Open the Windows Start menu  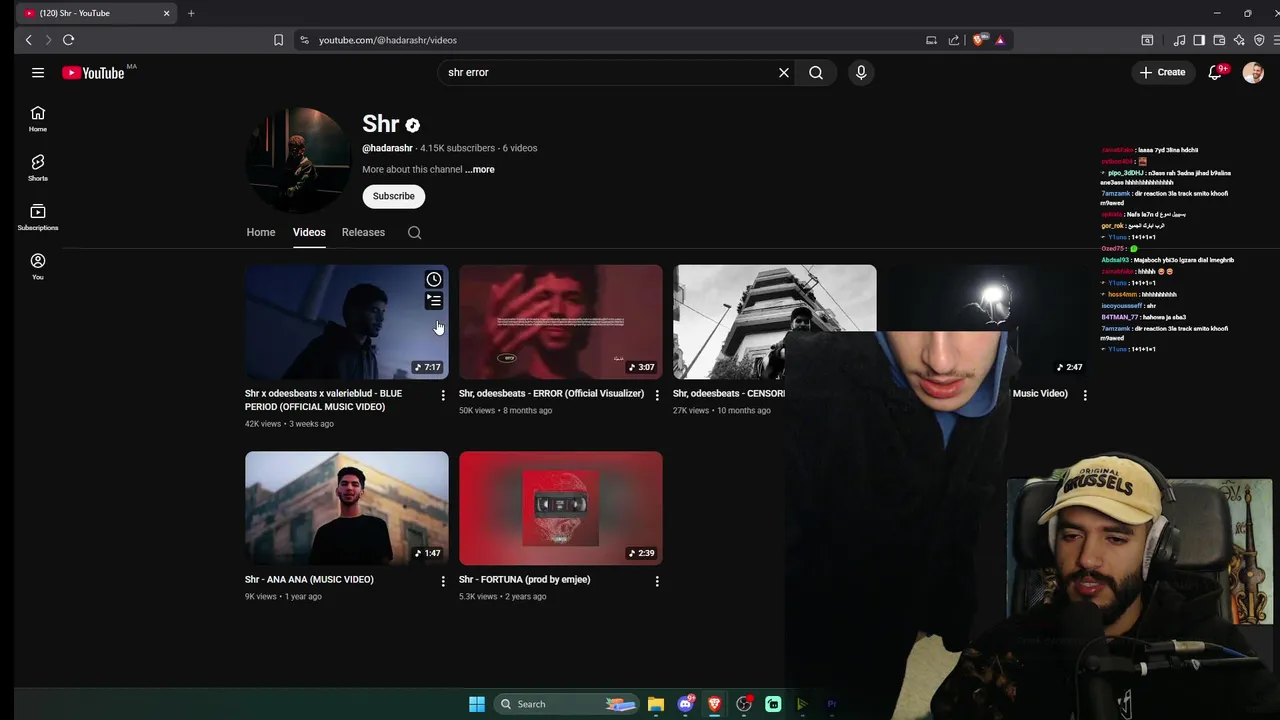click(x=477, y=704)
